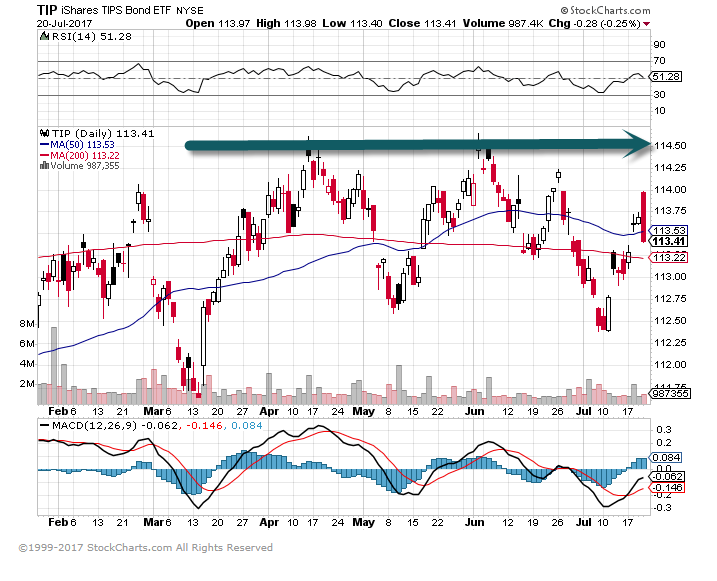Click the Mar label on the price chart date axis
Image resolution: width=717 pixels, height=581 pixels.
(154, 411)
